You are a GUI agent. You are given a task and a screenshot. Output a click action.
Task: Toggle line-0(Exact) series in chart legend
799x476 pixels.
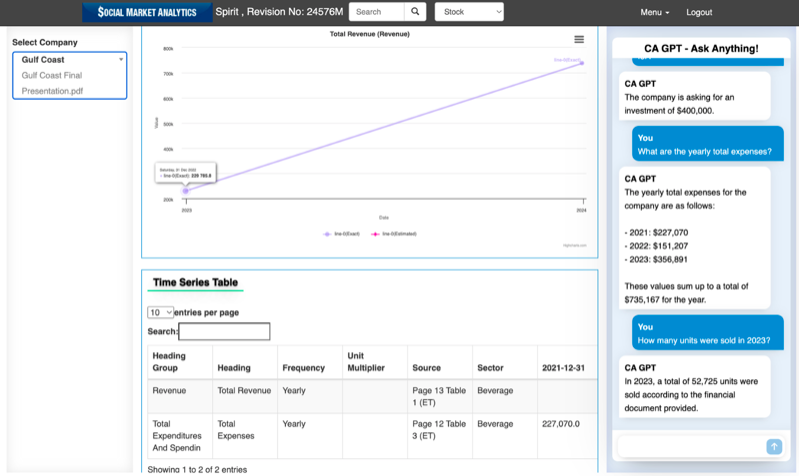tap(341, 234)
